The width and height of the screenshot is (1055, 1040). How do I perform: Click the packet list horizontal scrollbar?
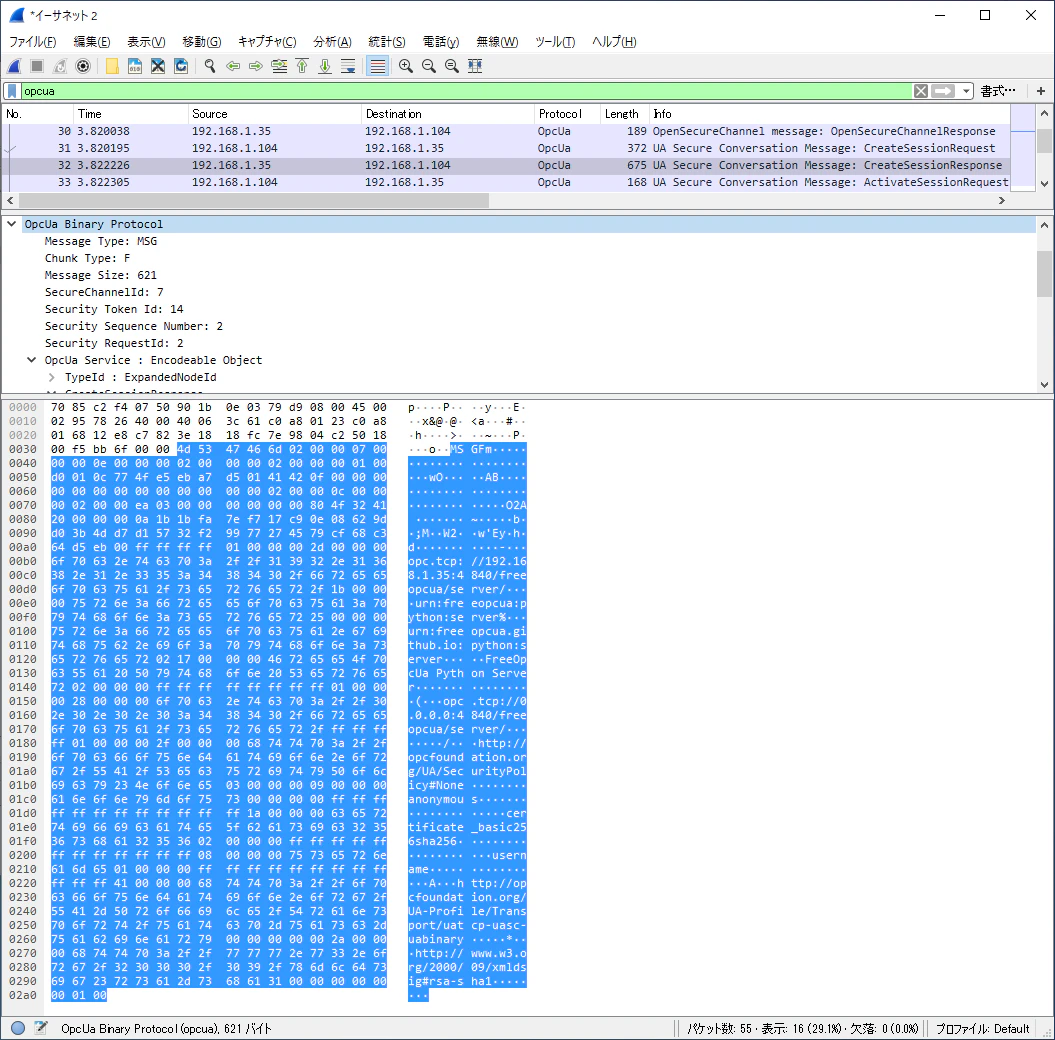click(254, 200)
